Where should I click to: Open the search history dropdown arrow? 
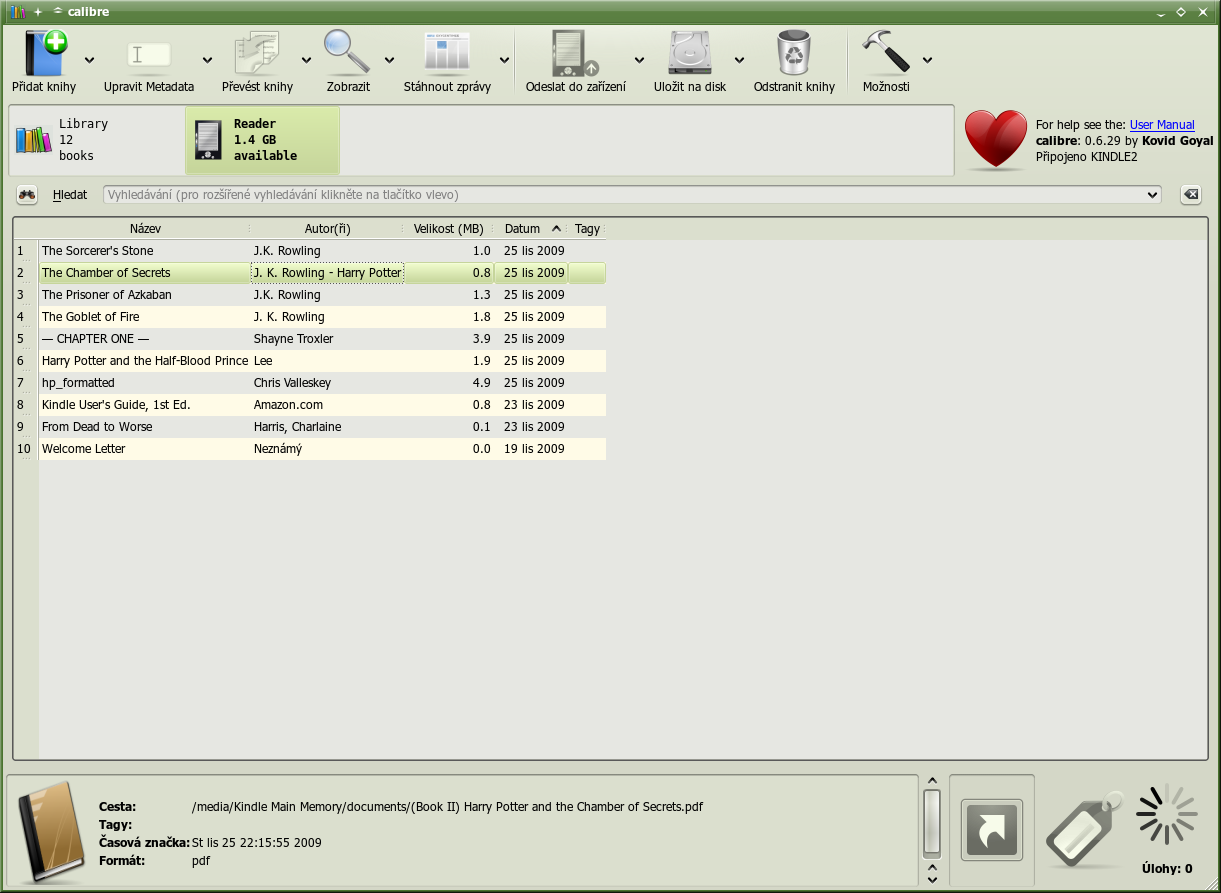pos(1153,195)
